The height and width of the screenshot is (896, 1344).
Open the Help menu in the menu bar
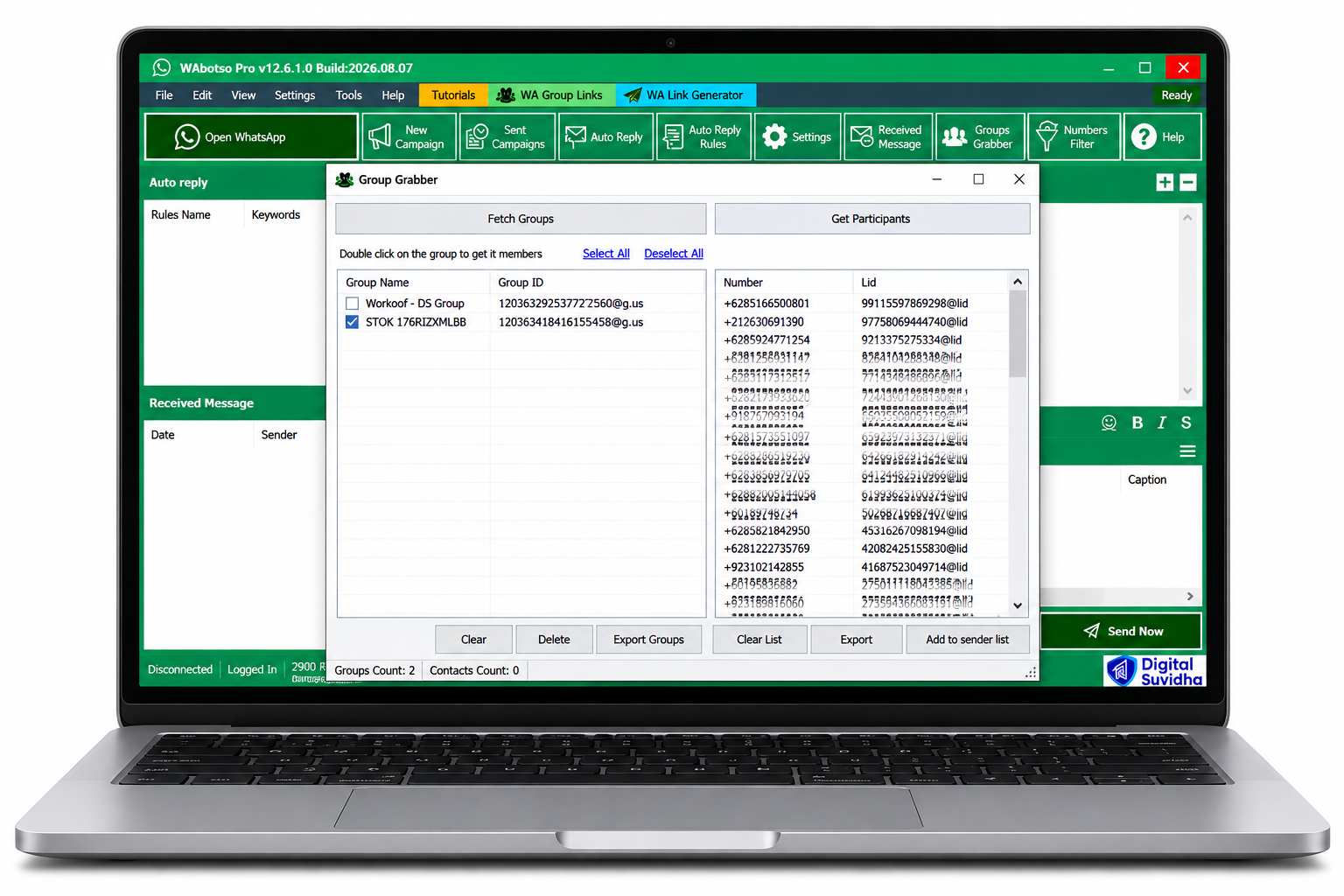(x=393, y=94)
